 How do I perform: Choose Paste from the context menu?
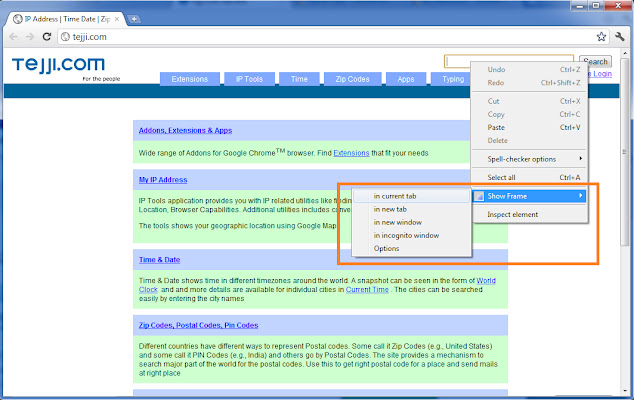click(529, 127)
